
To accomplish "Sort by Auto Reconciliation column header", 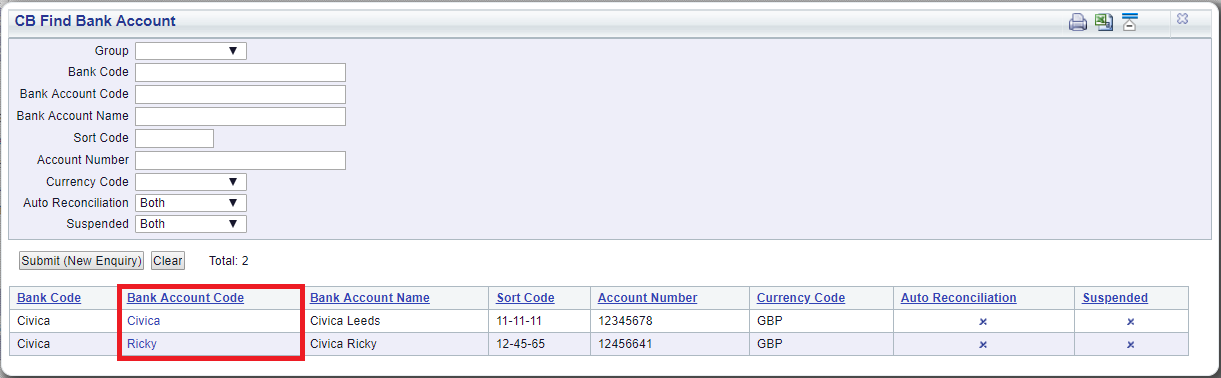I will (959, 298).
